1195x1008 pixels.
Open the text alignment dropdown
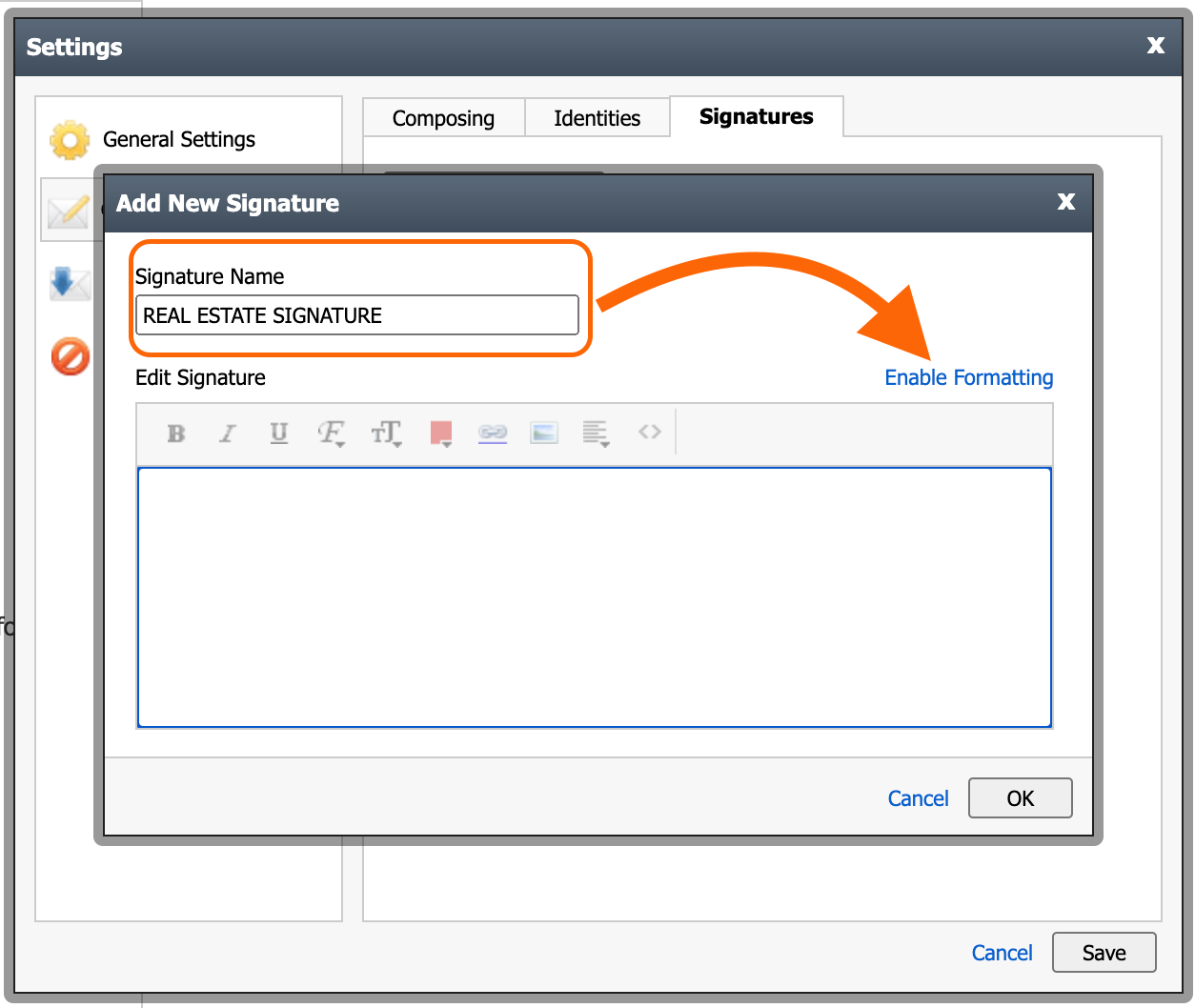pos(595,433)
